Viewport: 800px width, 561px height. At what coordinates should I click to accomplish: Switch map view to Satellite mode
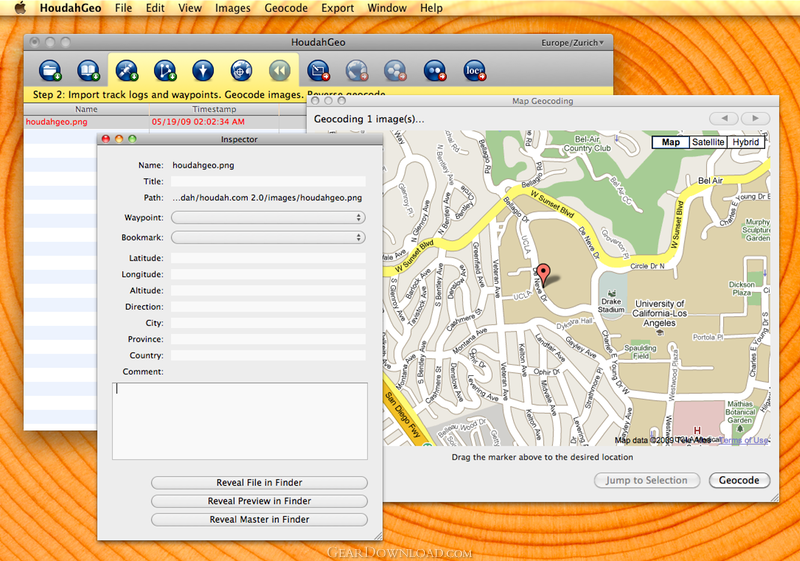tap(708, 142)
